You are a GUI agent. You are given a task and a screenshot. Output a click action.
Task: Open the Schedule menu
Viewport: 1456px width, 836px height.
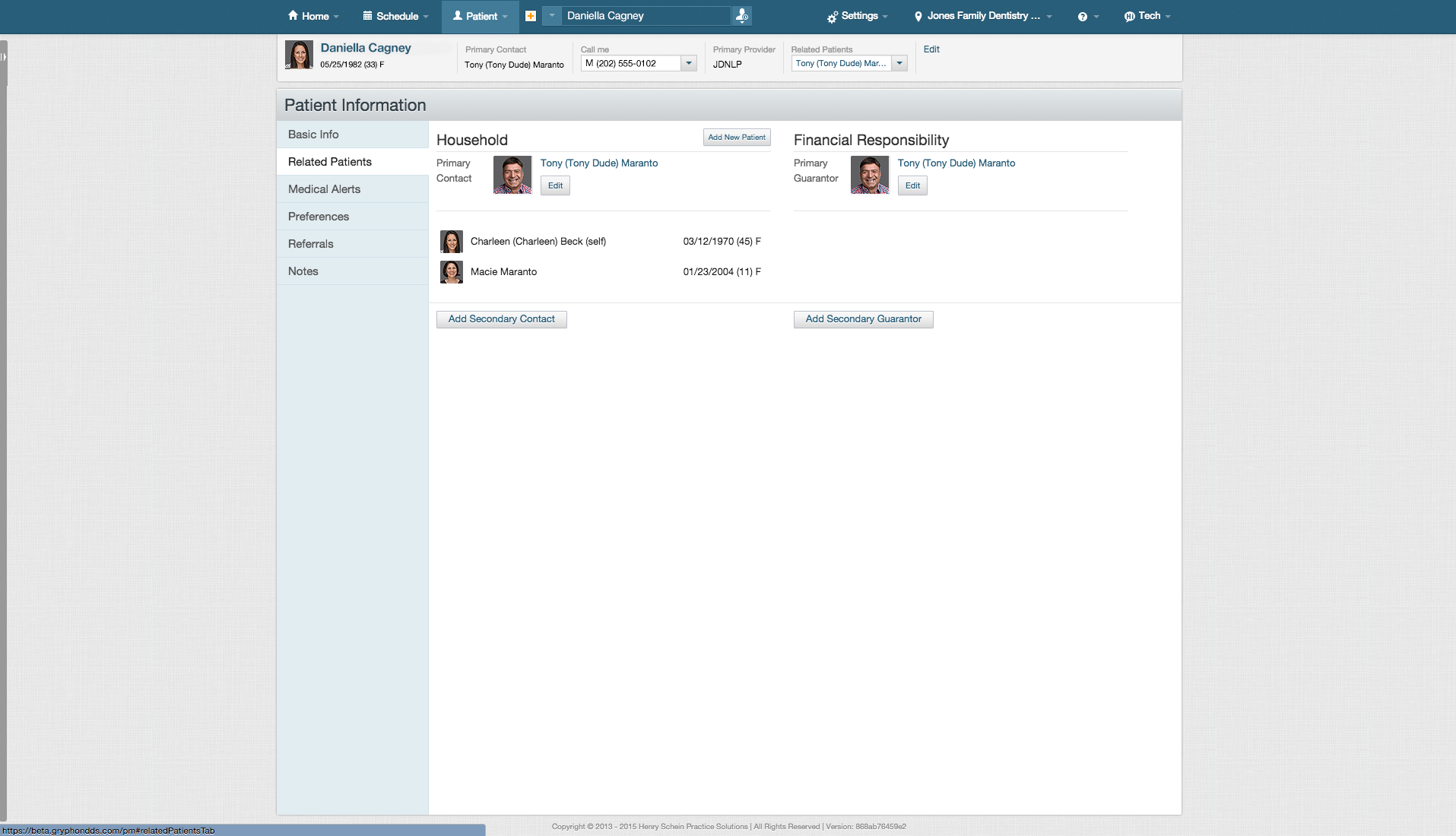click(x=396, y=16)
